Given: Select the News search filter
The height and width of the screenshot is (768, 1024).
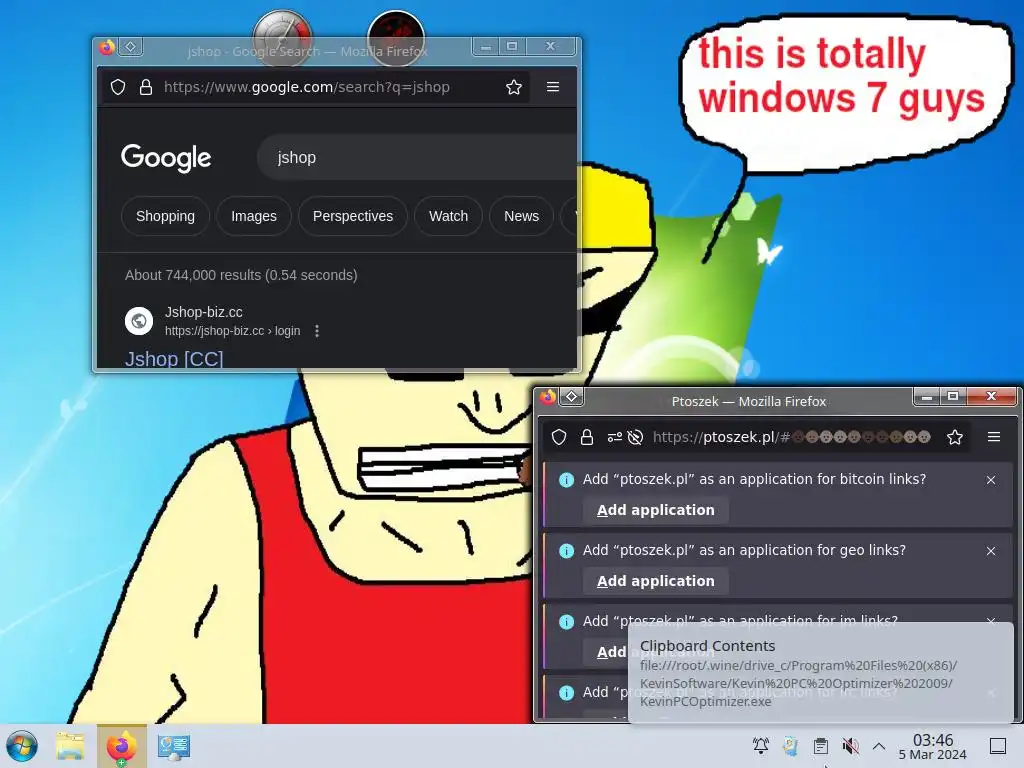Looking at the screenshot, I should 521,216.
